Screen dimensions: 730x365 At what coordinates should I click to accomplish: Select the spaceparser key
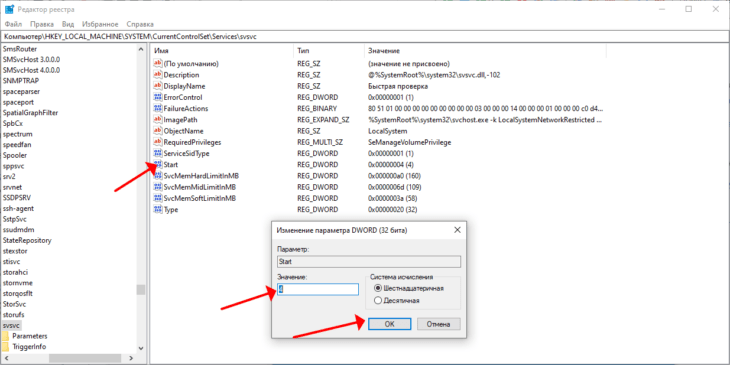pos(21,91)
